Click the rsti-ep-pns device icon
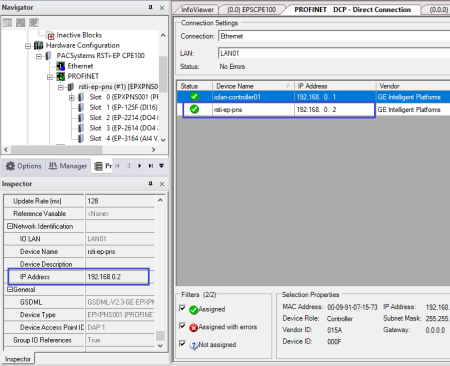The image size is (450, 366). pyautogui.click(x=71, y=87)
